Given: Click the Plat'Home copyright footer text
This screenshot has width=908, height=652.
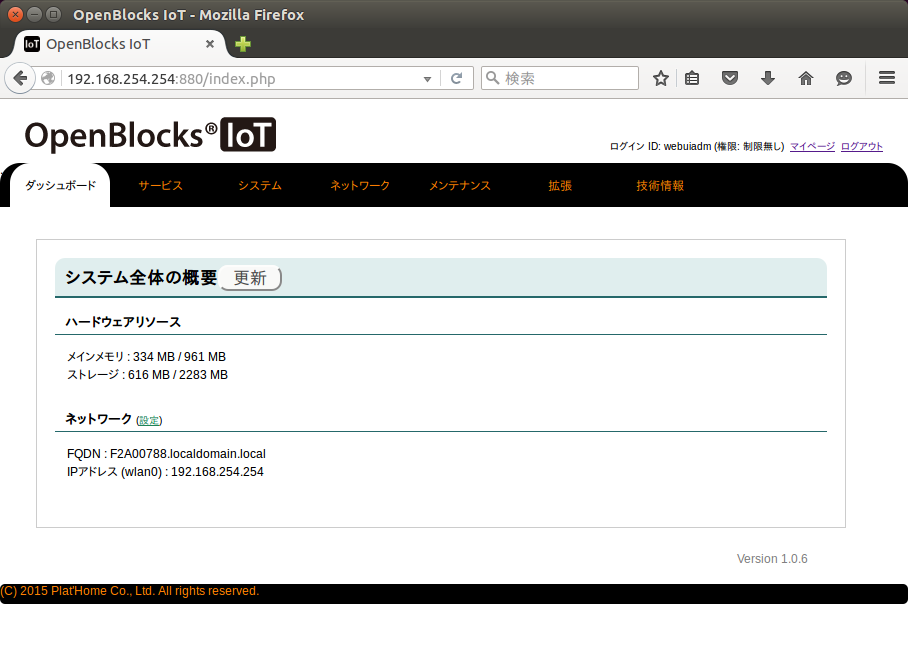Looking at the screenshot, I should [x=130, y=591].
